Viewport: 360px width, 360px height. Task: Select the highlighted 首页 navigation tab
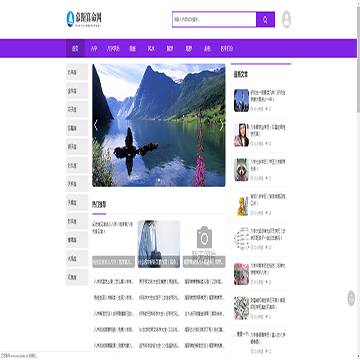point(75,49)
